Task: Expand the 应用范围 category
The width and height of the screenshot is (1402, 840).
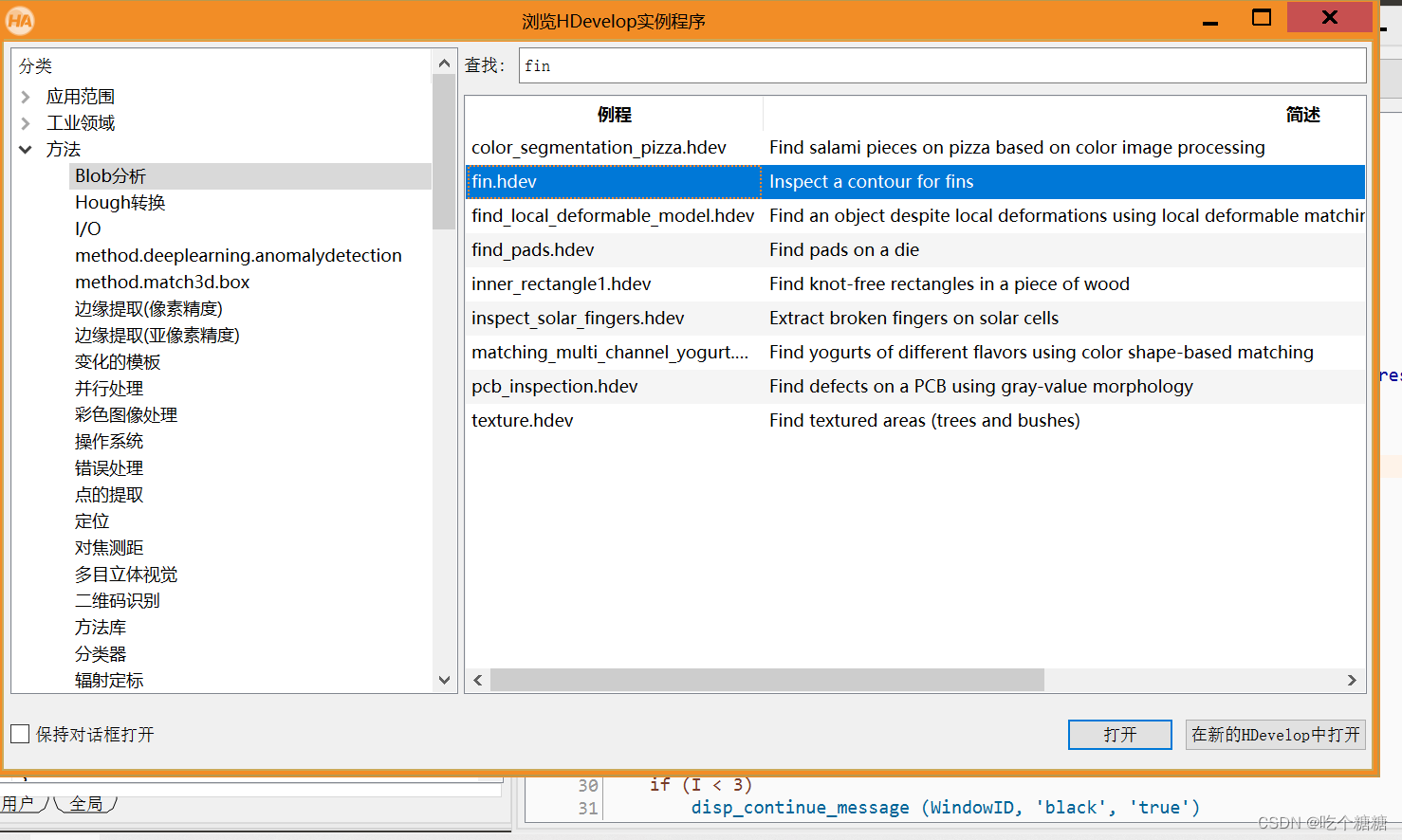Action: tap(26, 97)
